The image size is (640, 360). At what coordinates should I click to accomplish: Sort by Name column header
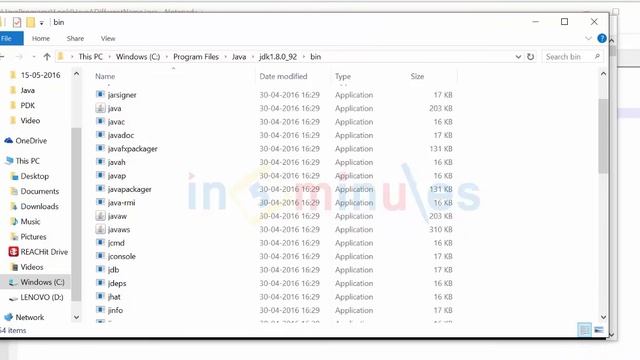(x=105, y=76)
